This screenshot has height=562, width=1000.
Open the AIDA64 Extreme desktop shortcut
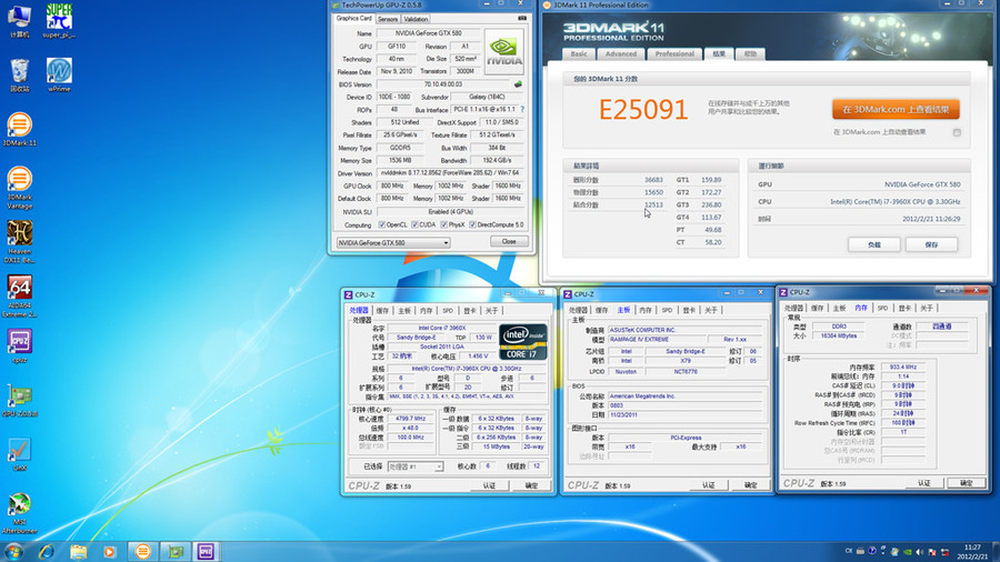coord(19,297)
